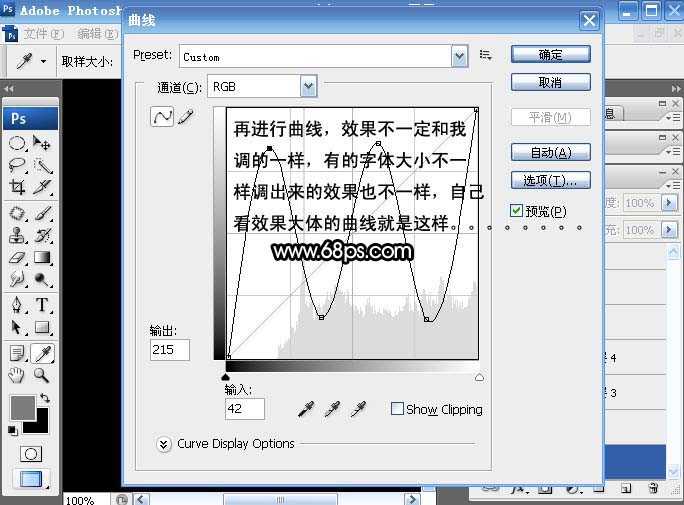The image size is (684, 505).
Task: Select the Burn tool
Action: point(42,279)
